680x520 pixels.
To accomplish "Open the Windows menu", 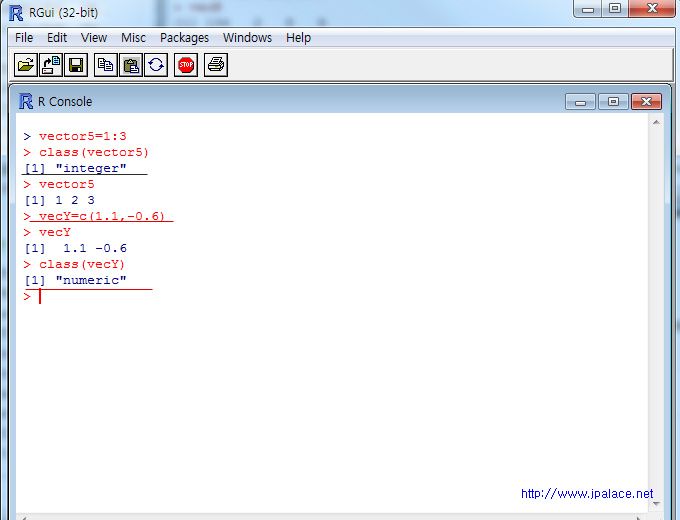I will click(247, 38).
